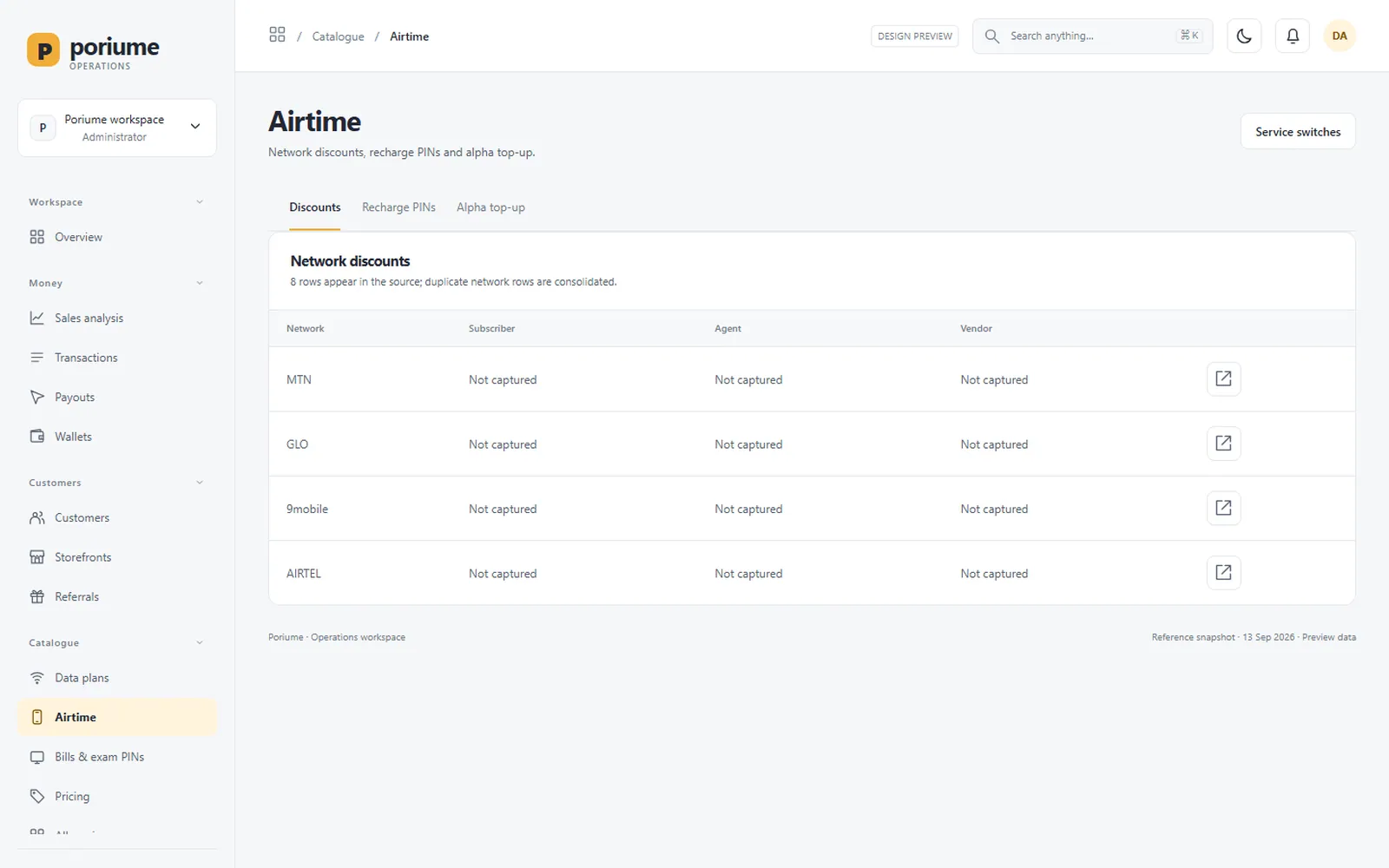Click the Network column header
This screenshot has height=868, width=1389.
coord(306,328)
